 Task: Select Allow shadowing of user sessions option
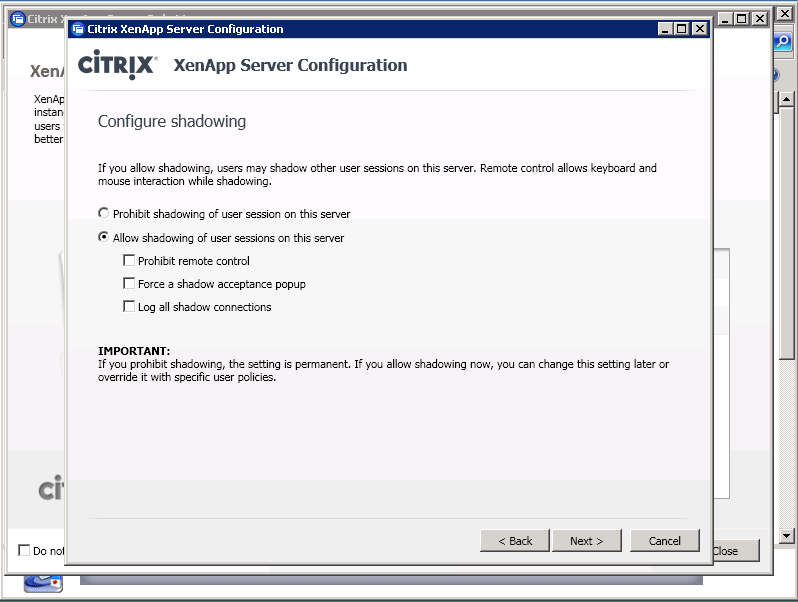coord(103,237)
